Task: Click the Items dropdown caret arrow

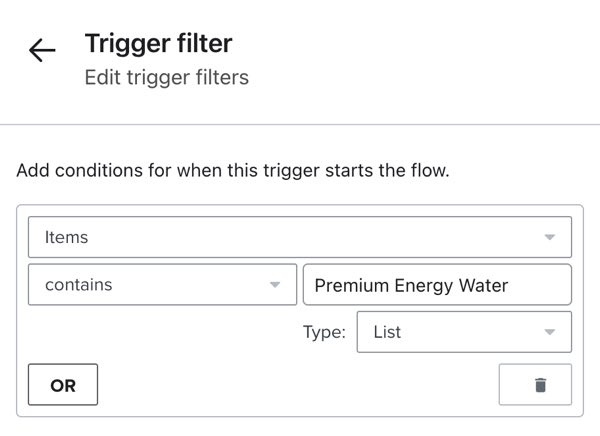Action: point(549,237)
